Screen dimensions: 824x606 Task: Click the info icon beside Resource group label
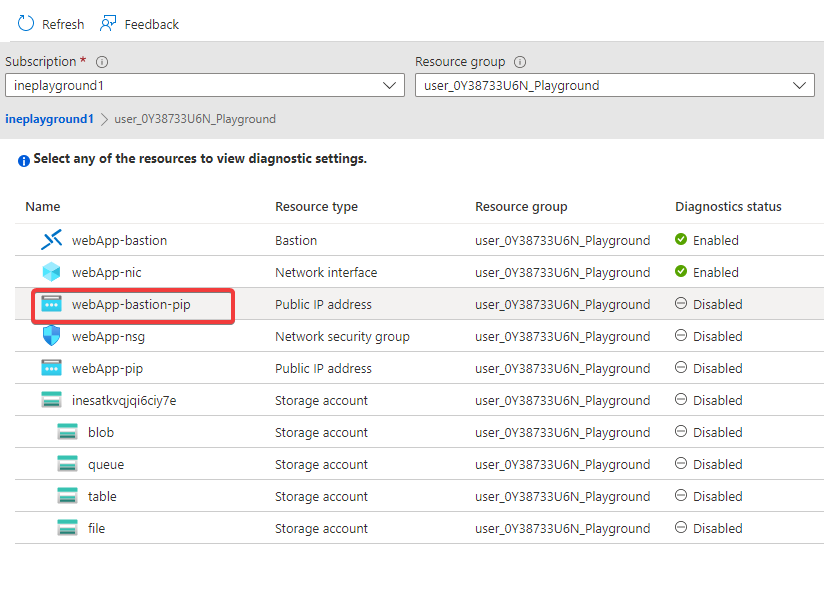pos(520,62)
